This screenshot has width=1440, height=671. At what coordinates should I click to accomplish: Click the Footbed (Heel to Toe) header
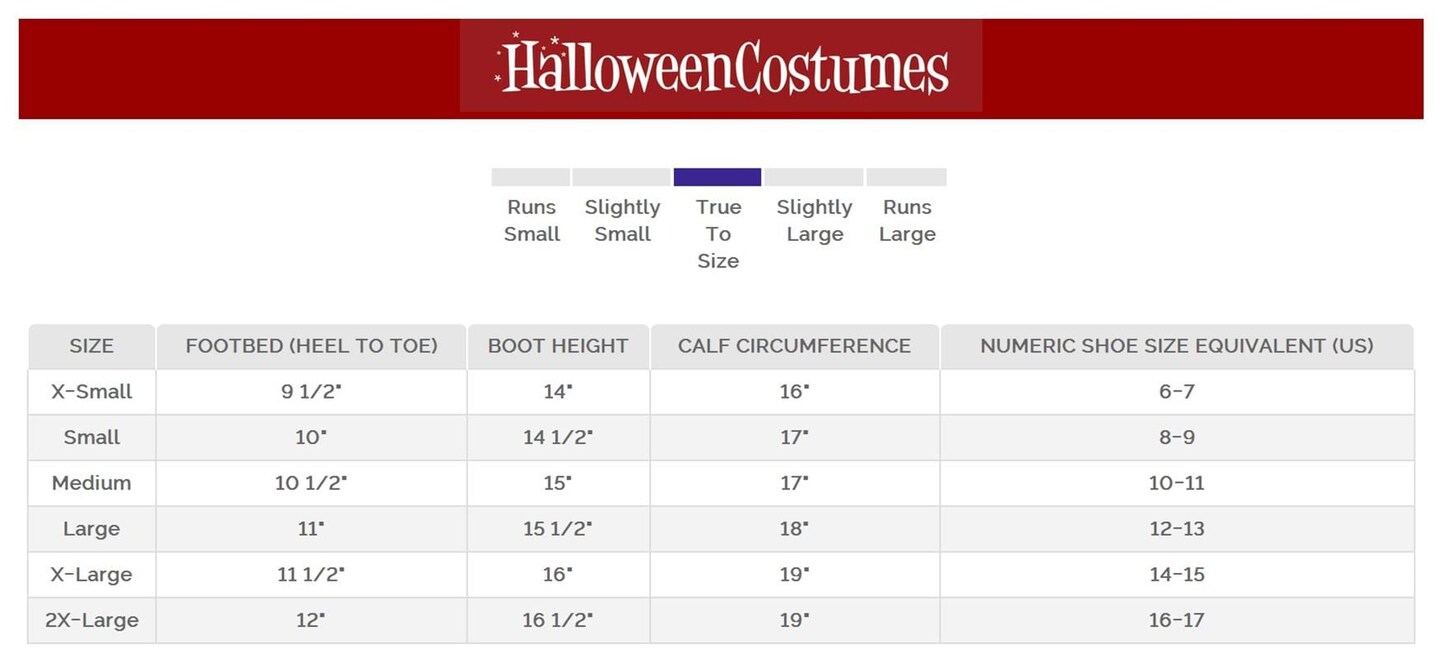click(311, 346)
